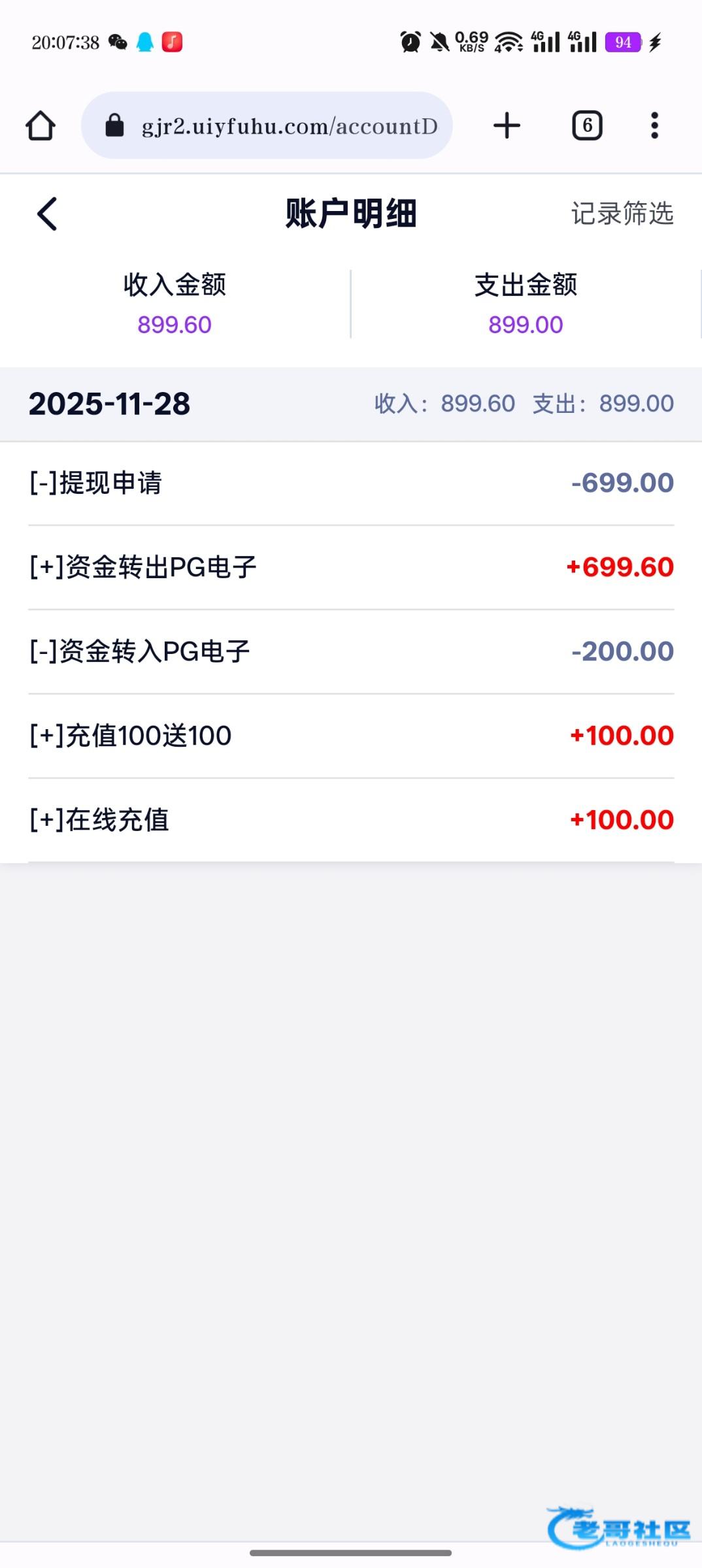Select the 支出金额 summary tab
The width and height of the screenshot is (702, 1568).
click(x=526, y=304)
